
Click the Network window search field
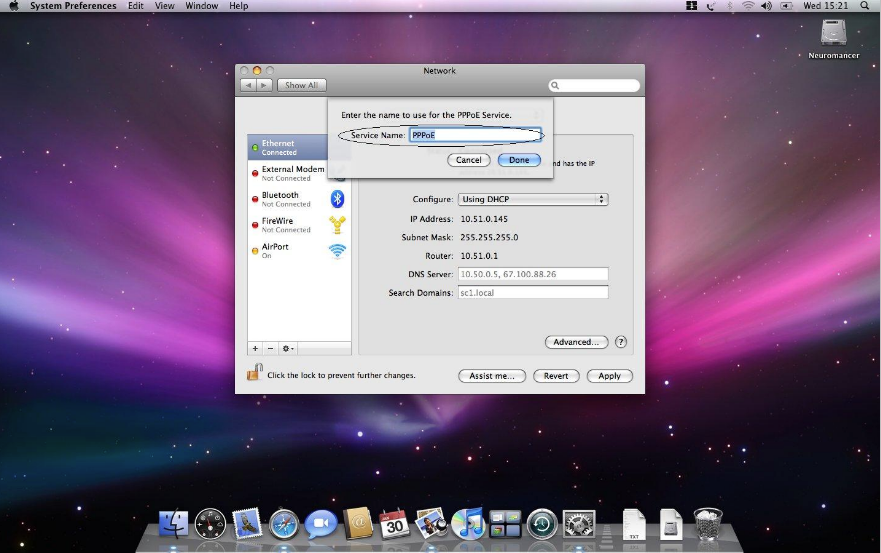click(594, 85)
